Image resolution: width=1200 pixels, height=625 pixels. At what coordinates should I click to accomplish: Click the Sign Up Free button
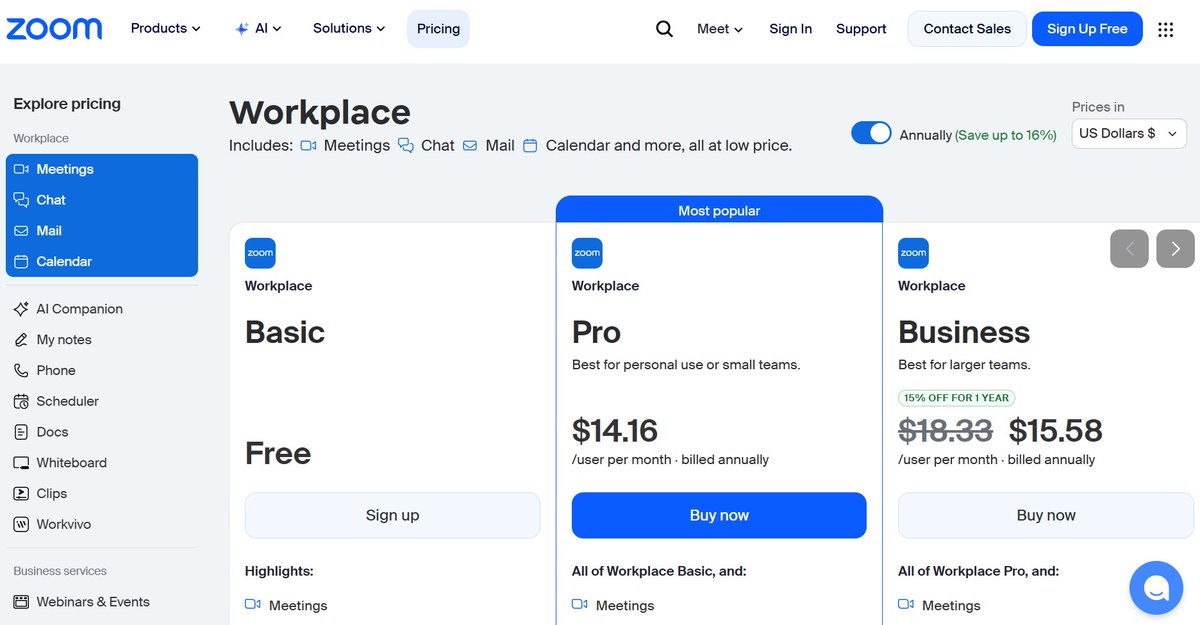tap(1087, 29)
